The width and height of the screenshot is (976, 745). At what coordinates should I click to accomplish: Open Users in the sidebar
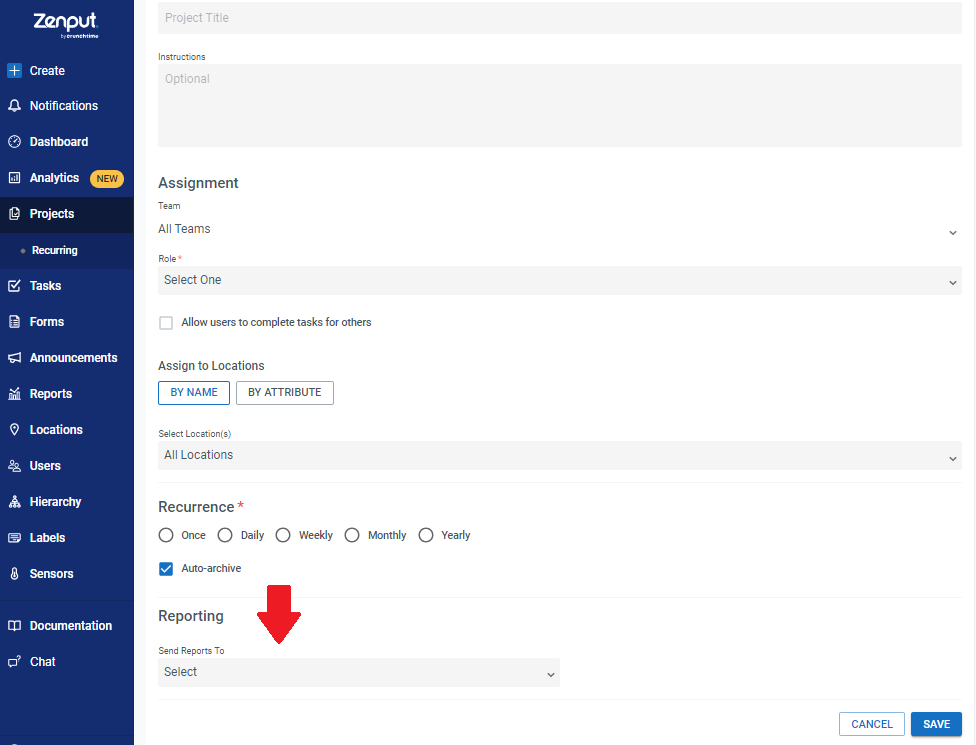tap(45, 466)
